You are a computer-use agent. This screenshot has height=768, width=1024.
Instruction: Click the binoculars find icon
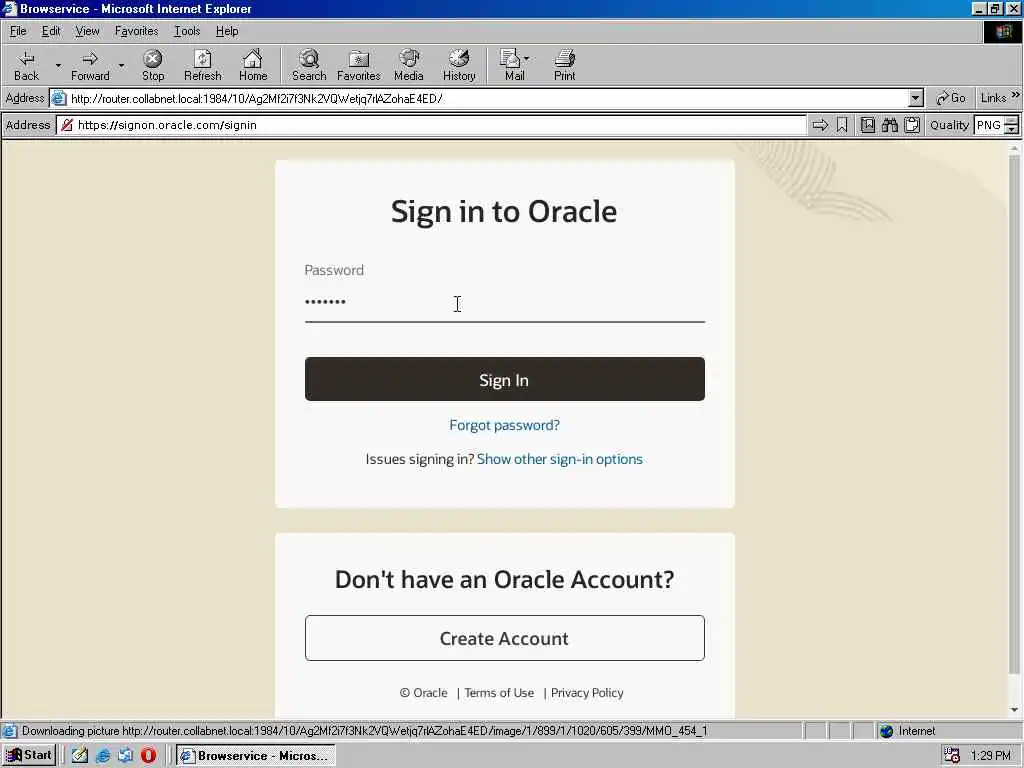tap(889, 125)
